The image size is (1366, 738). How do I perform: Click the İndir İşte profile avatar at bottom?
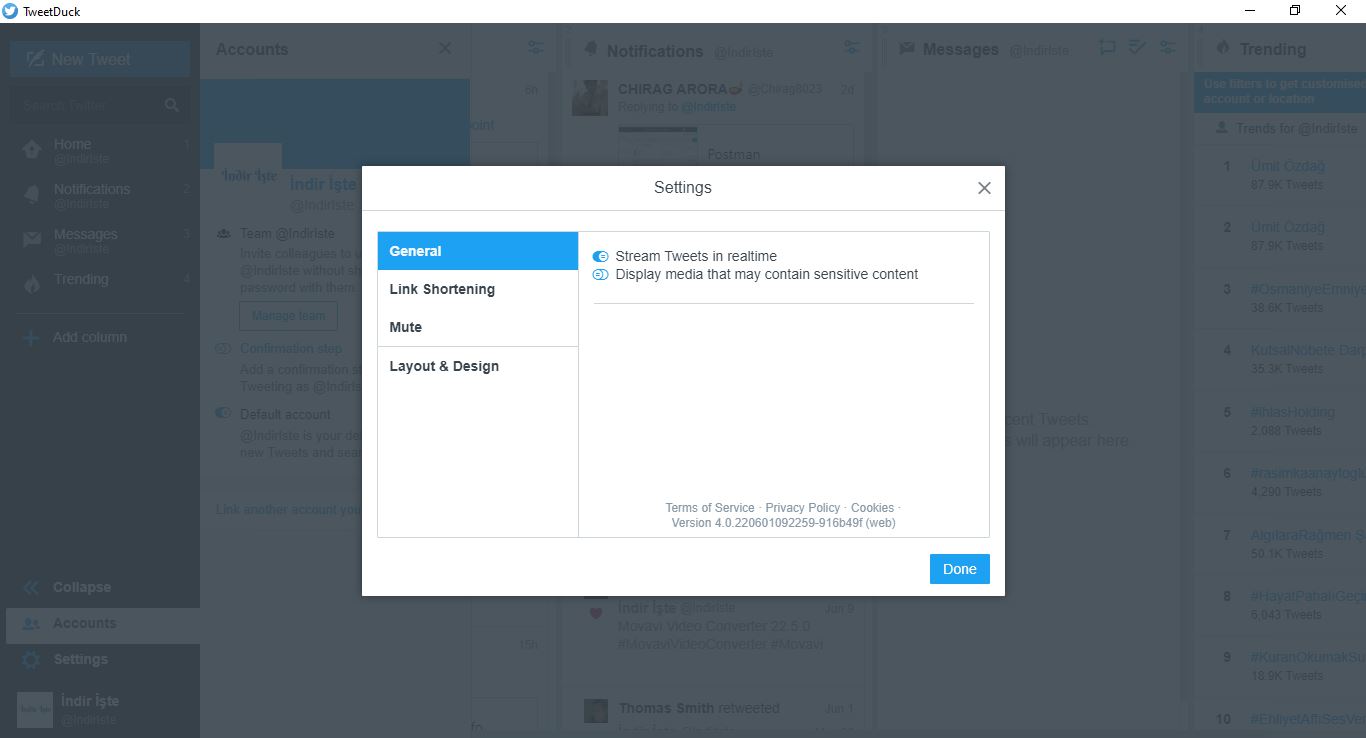click(x=35, y=709)
